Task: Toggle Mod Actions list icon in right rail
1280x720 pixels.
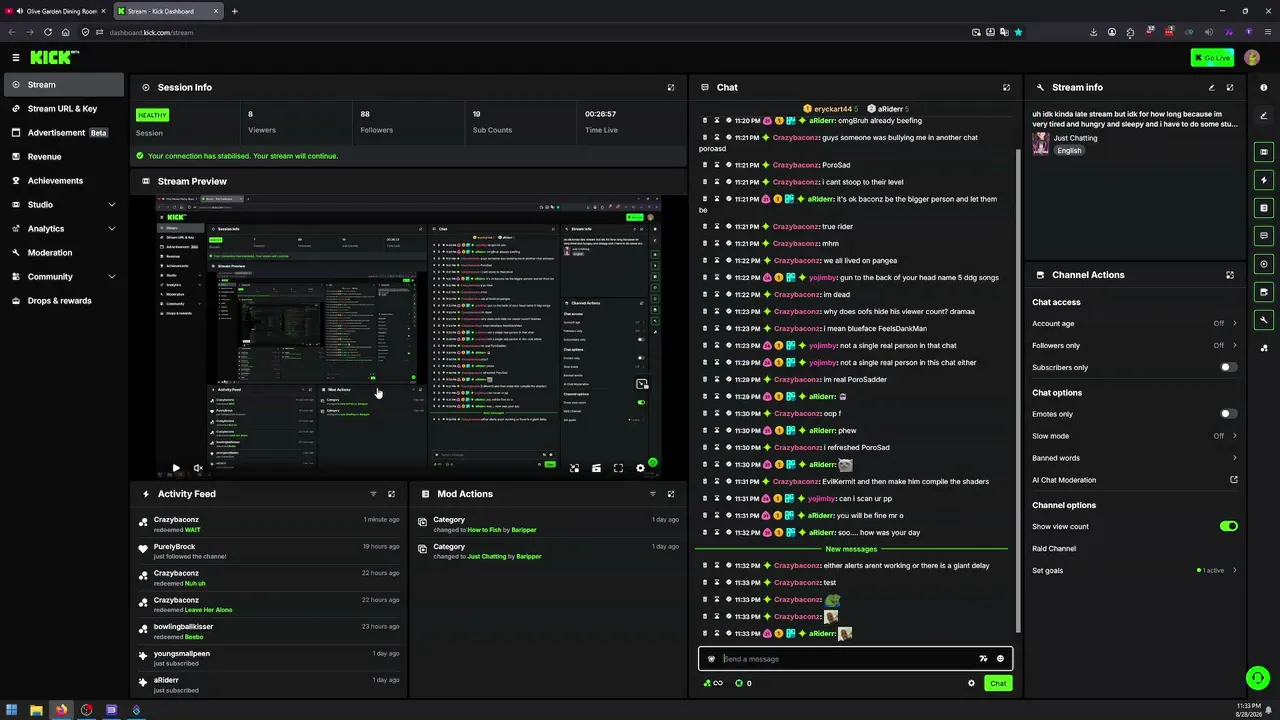Action: (x=1264, y=208)
